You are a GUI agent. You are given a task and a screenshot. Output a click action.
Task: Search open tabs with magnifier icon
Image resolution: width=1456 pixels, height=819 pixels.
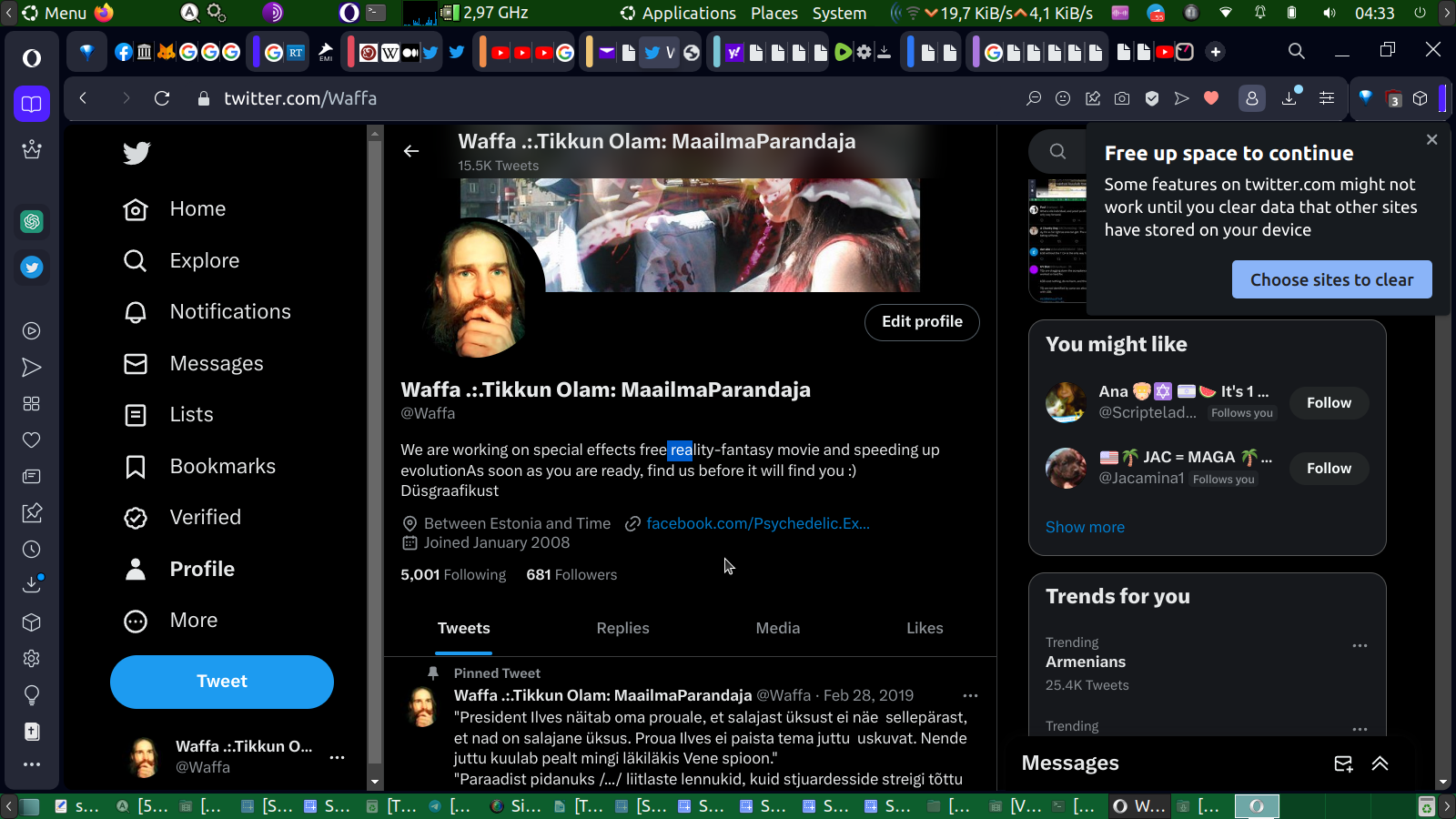(x=1297, y=51)
